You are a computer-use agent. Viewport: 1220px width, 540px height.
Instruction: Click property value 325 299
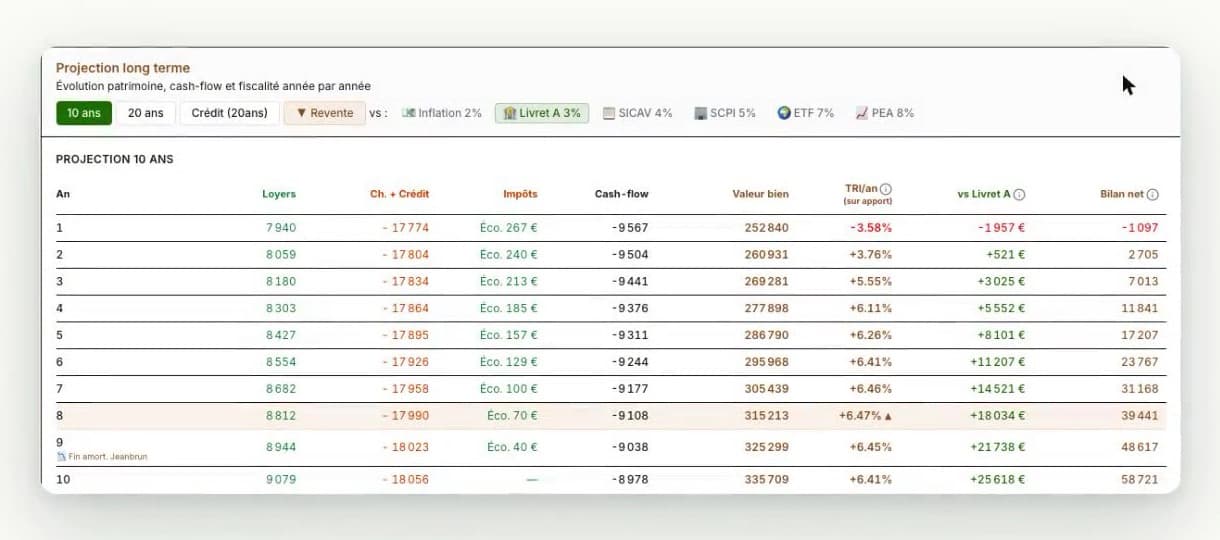click(x=767, y=447)
